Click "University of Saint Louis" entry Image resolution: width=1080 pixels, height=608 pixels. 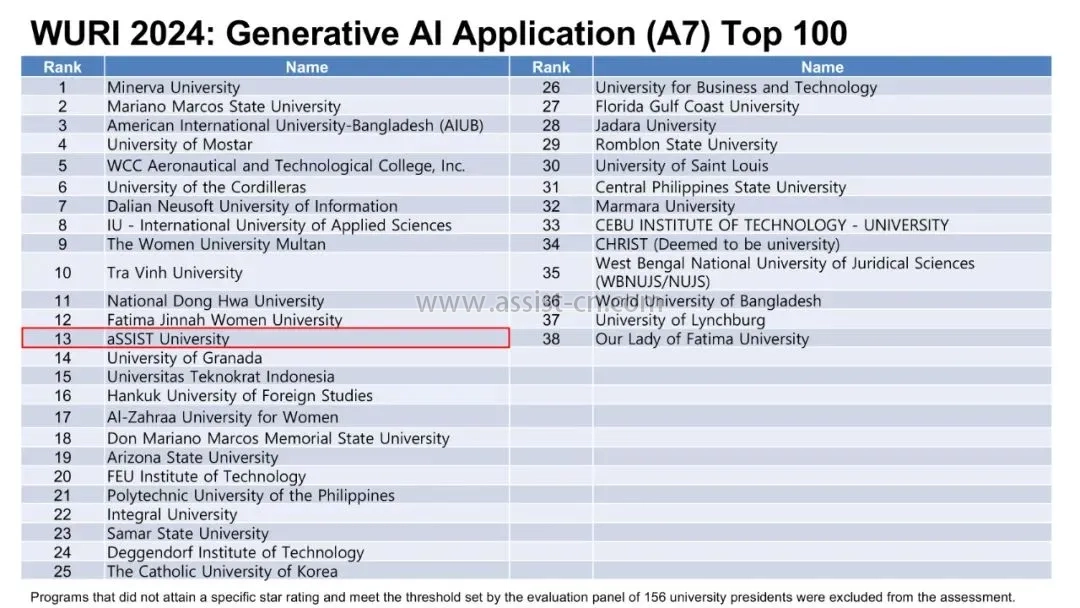coord(682,166)
